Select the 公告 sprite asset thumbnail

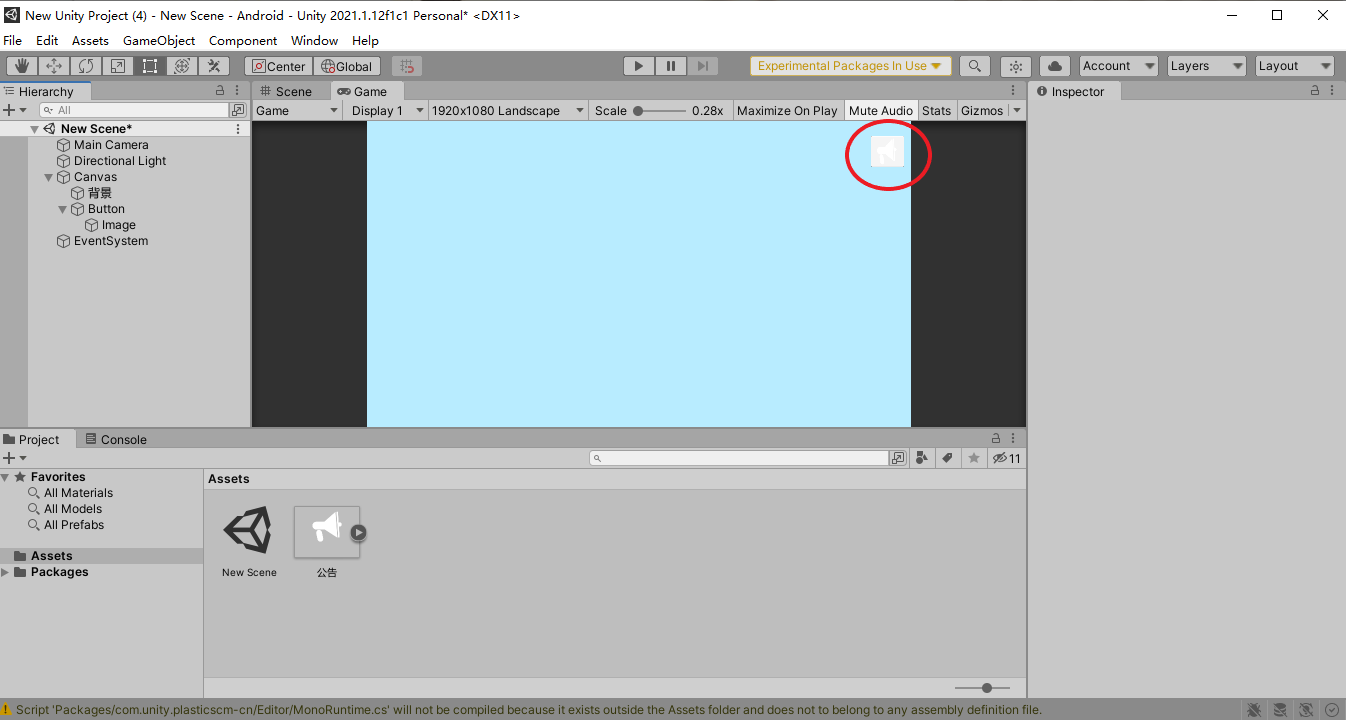click(x=327, y=532)
